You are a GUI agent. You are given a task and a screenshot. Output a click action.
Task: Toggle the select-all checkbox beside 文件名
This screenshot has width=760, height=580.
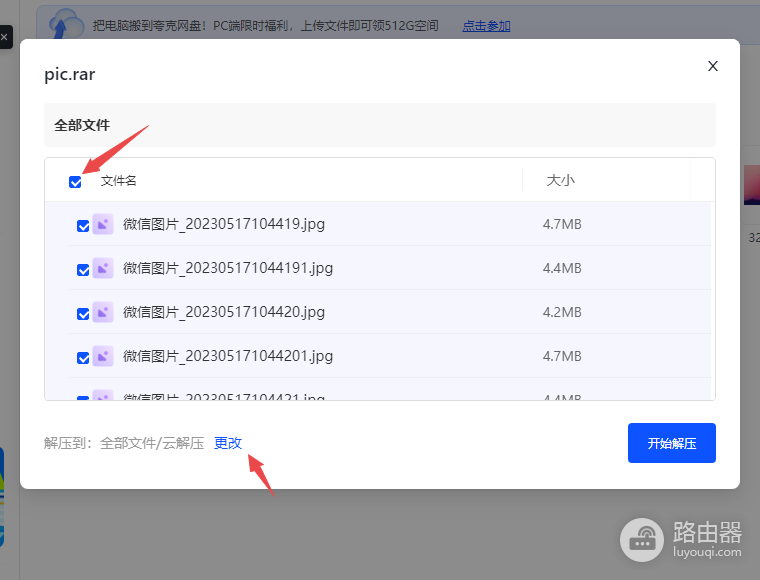[x=75, y=182]
